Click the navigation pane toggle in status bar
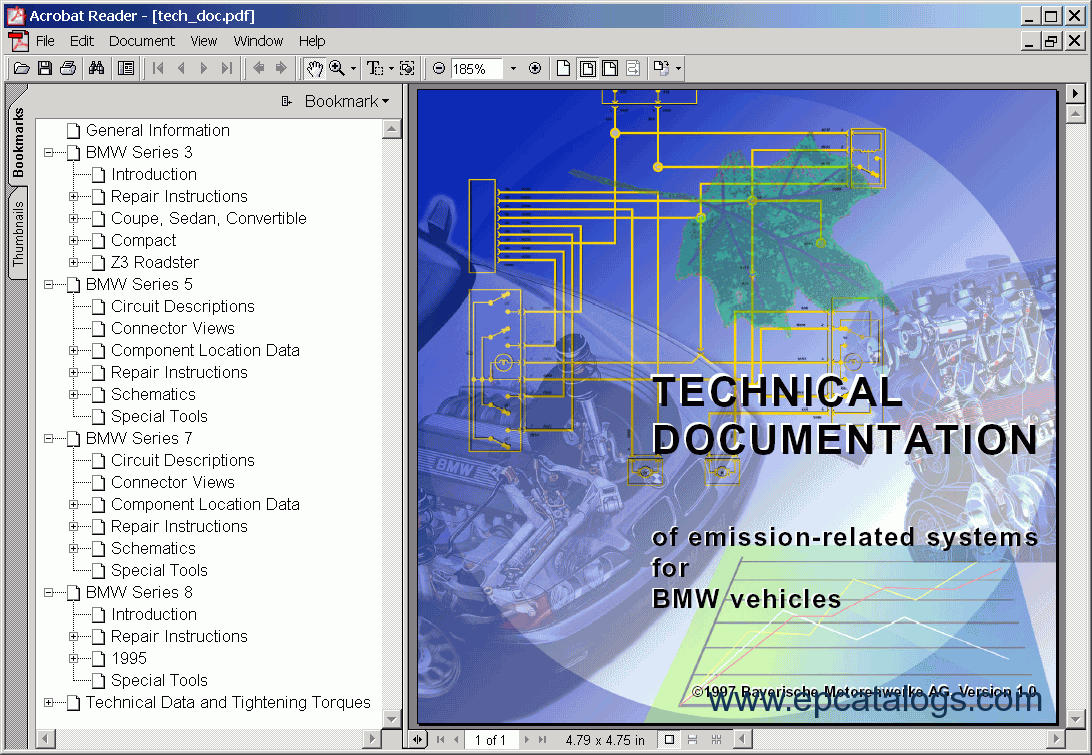Screen dimensions: 1092x755 tap(417, 740)
